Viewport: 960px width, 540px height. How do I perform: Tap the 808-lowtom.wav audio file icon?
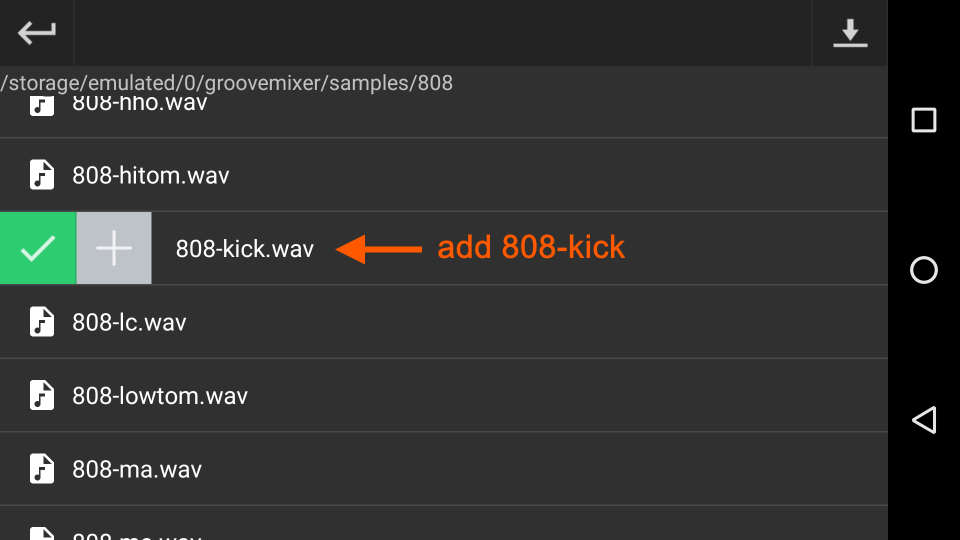tap(41, 395)
